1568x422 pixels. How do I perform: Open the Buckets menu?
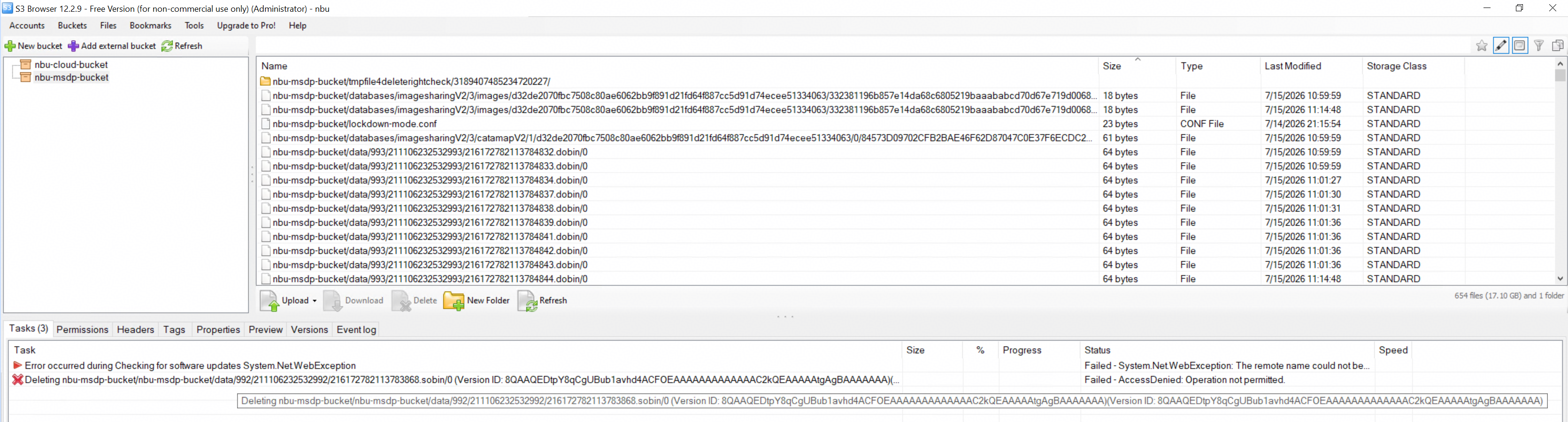pyautogui.click(x=72, y=25)
